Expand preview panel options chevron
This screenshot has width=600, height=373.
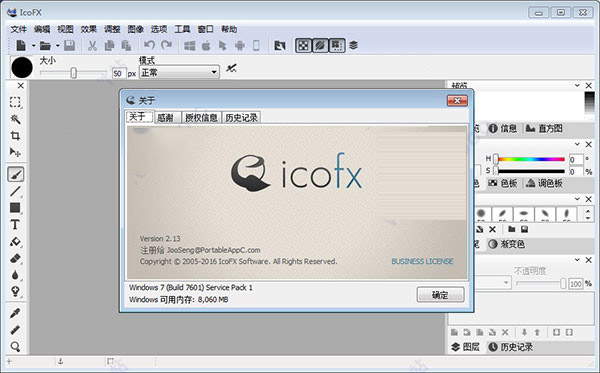pos(577,85)
